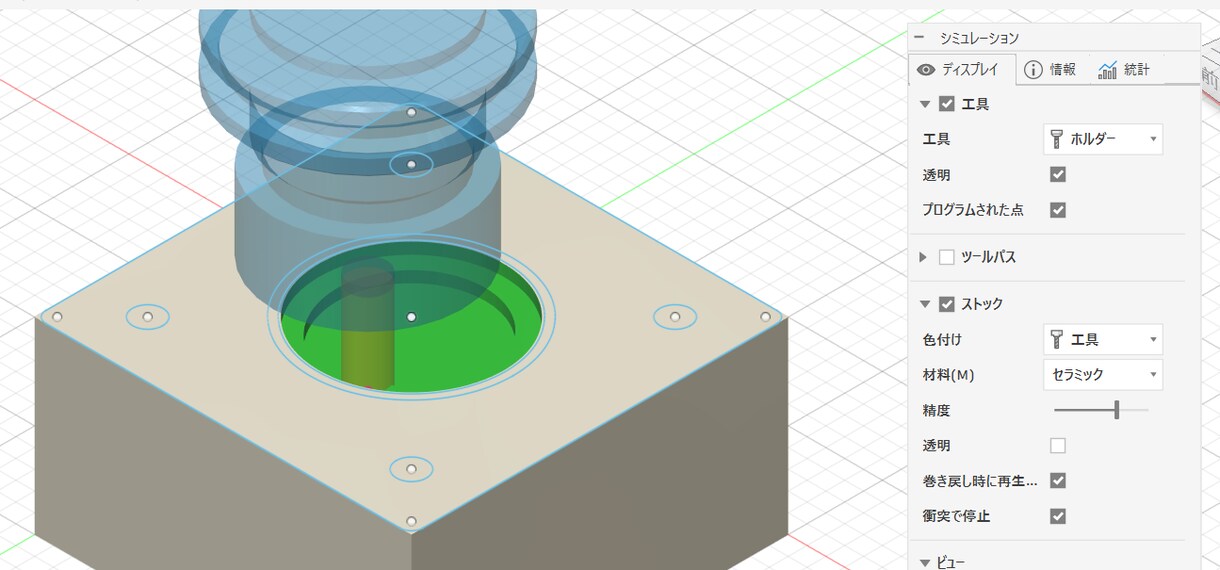1220x570 pixels.
Task: Uncheck the 工具 section checkbox
Action: tap(947, 104)
